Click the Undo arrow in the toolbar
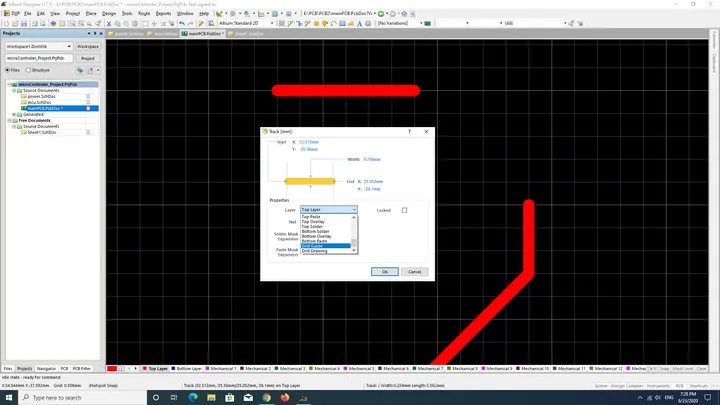The image size is (720, 405). pos(182,23)
